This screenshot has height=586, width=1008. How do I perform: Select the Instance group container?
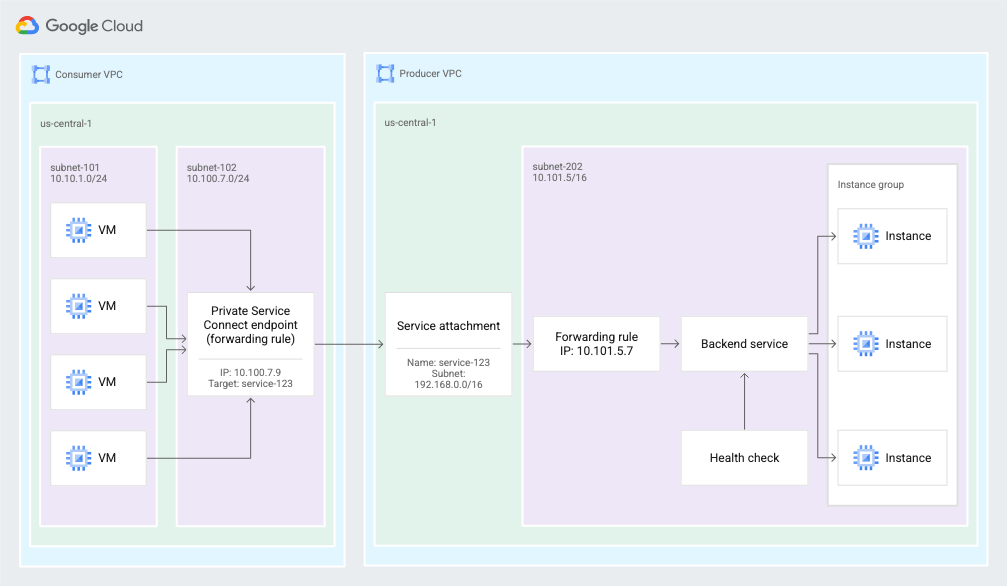pyautogui.click(x=872, y=184)
